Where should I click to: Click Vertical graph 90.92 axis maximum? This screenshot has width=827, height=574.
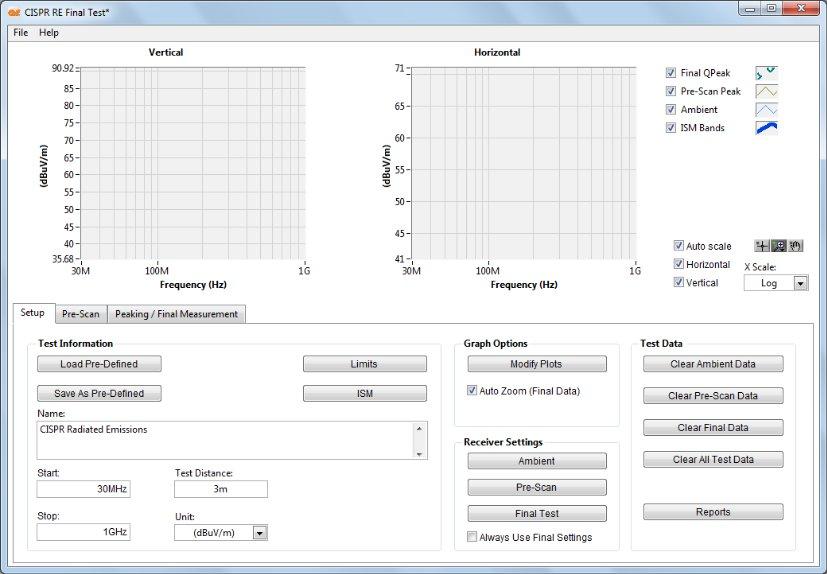point(63,68)
